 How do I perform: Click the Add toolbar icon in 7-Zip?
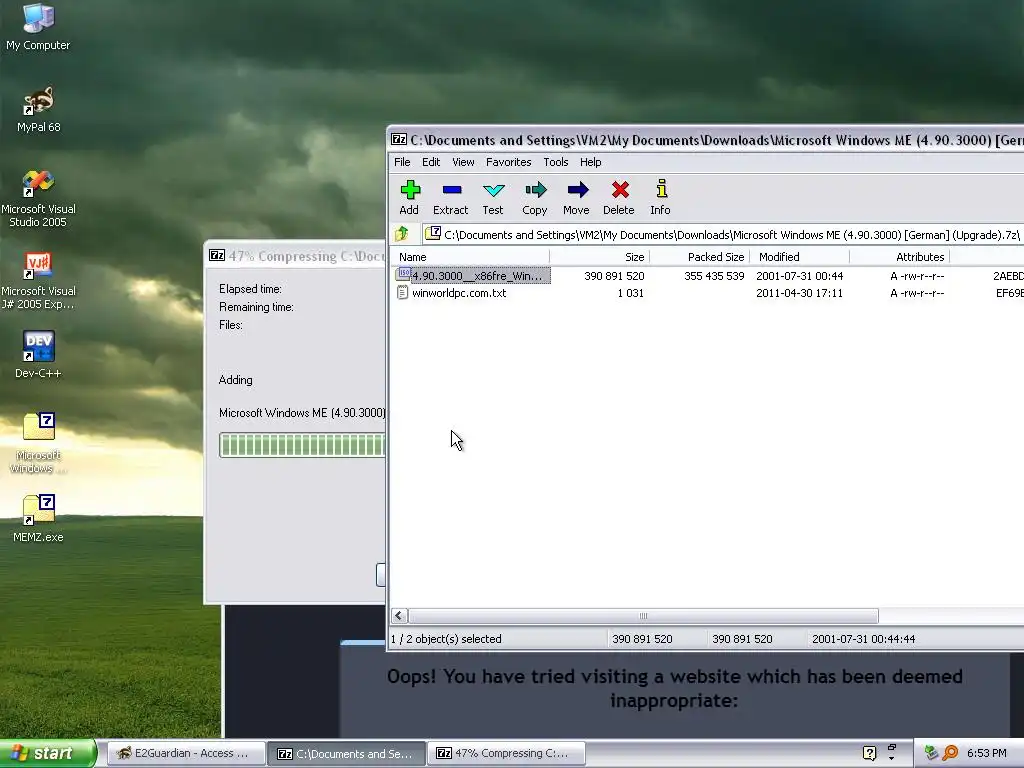[x=409, y=197]
